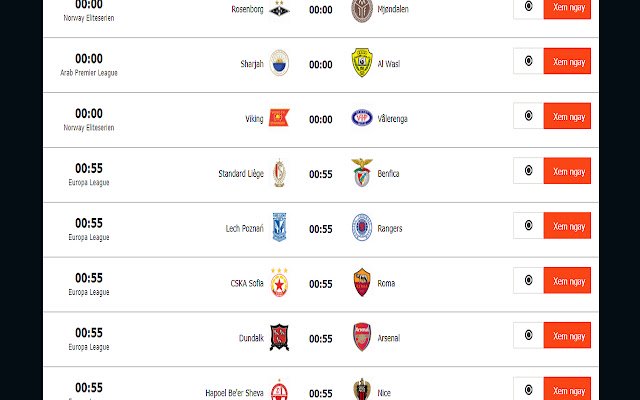Screen dimensions: 640x400
Task: Click the Viking red flag logo
Action: pos(279,118)
